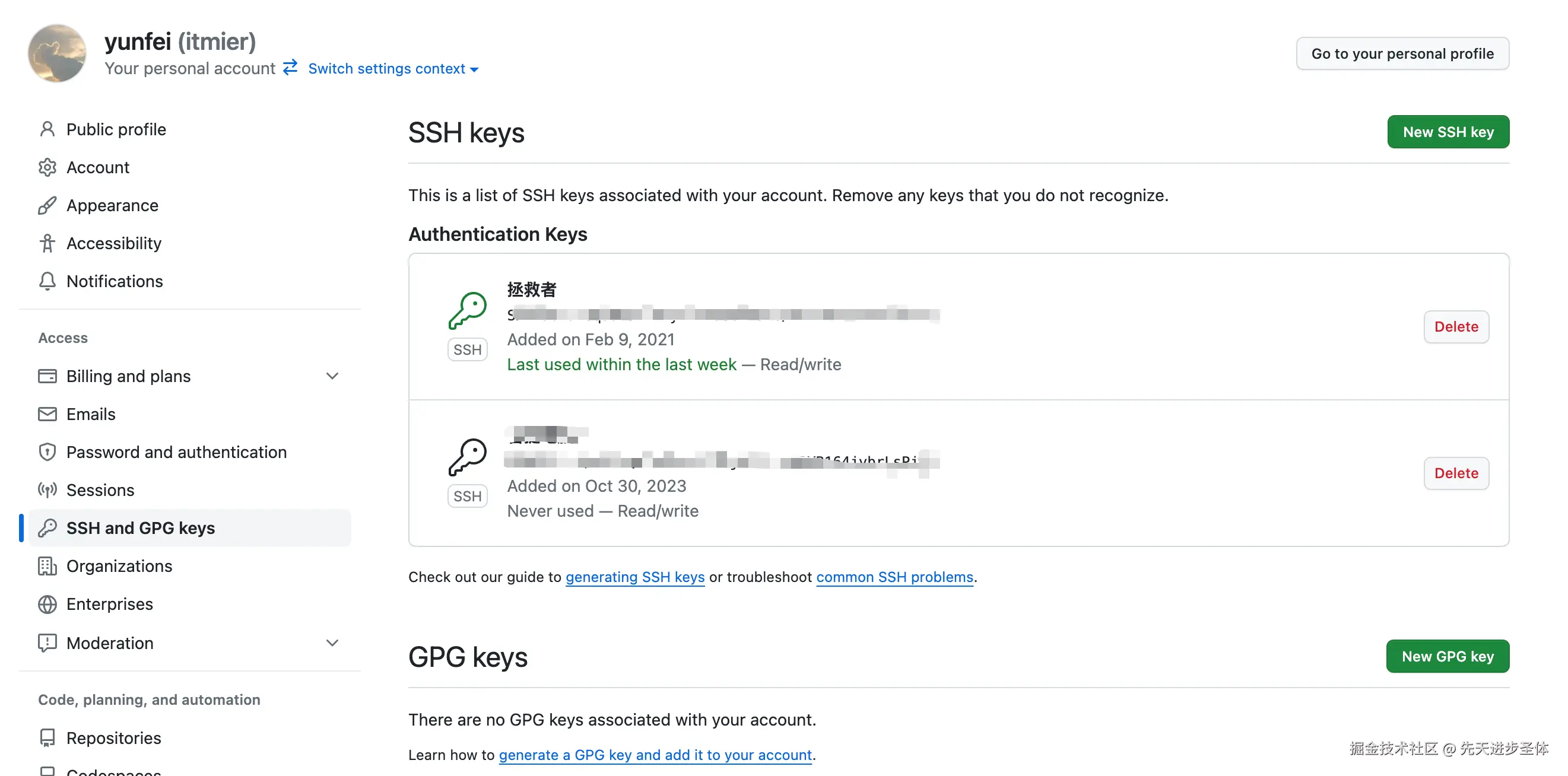Viewport: 1568px width, 776px height.
Task: Expand the Moderation section chevron
Action: (x=332, y=643)
